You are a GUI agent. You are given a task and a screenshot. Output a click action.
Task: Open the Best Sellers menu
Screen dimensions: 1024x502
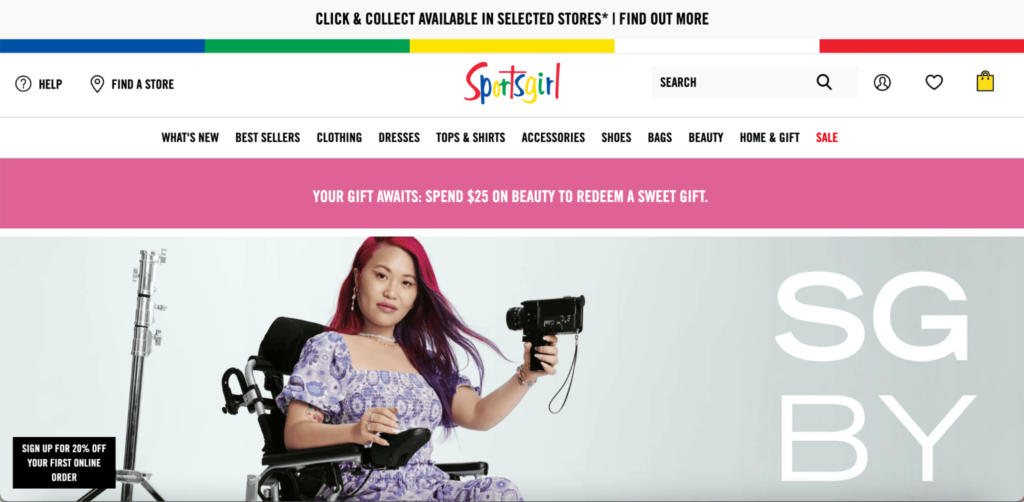[x=268, y=138]
